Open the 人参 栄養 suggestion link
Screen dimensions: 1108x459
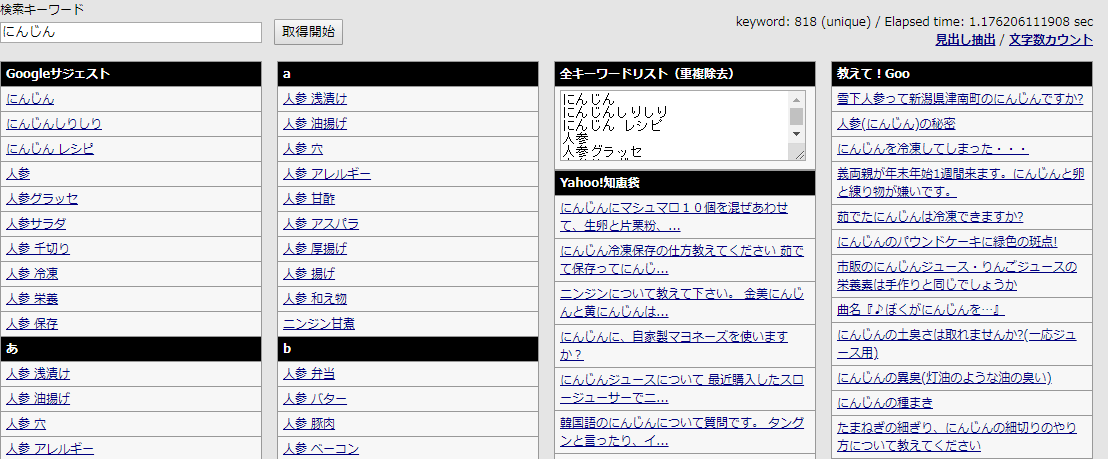(32, 299)
